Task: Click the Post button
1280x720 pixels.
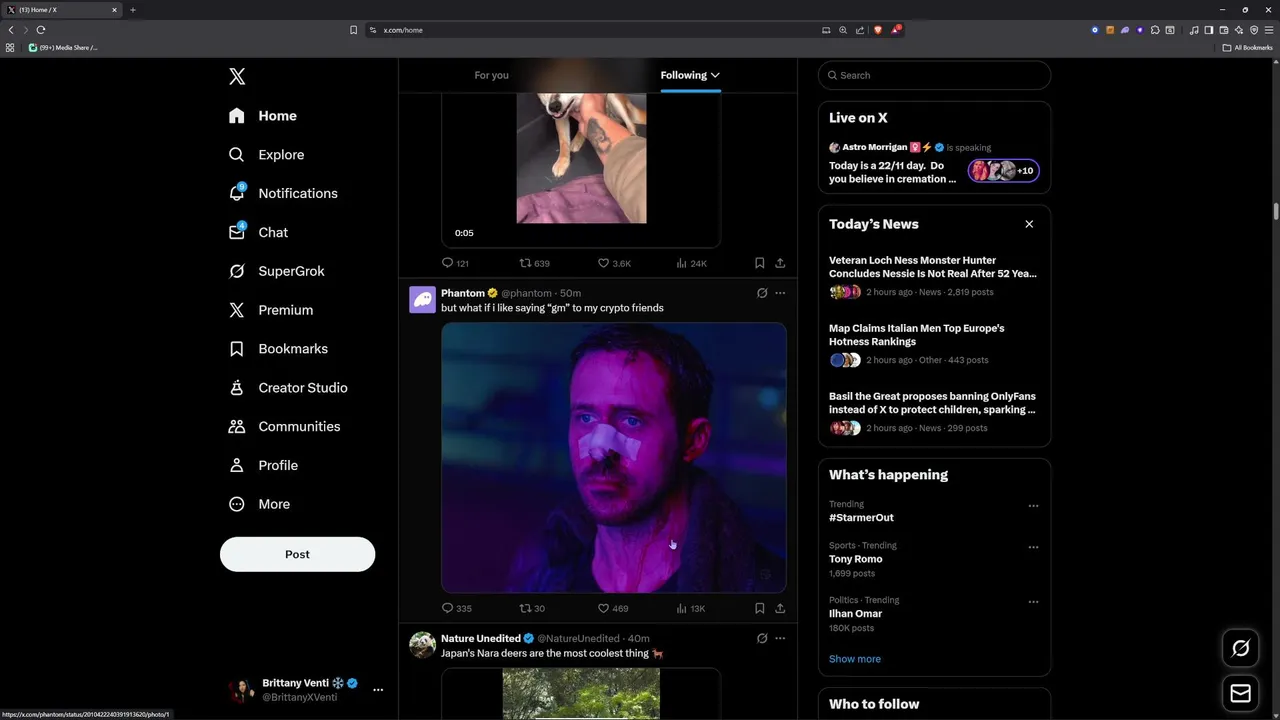Action: coord(297,554)
